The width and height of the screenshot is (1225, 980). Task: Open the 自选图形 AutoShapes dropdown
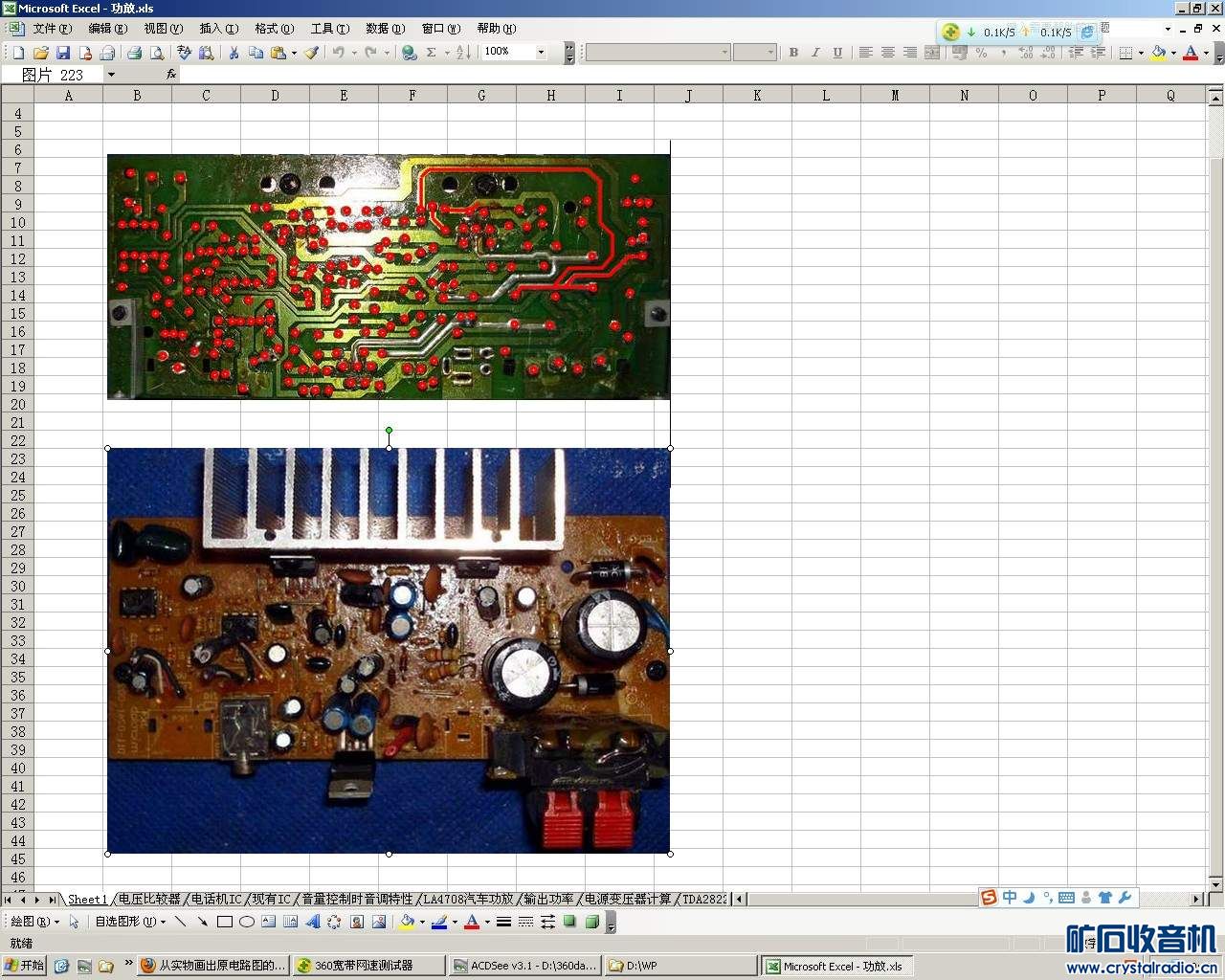pyautogui.click(x=130, y=922)
